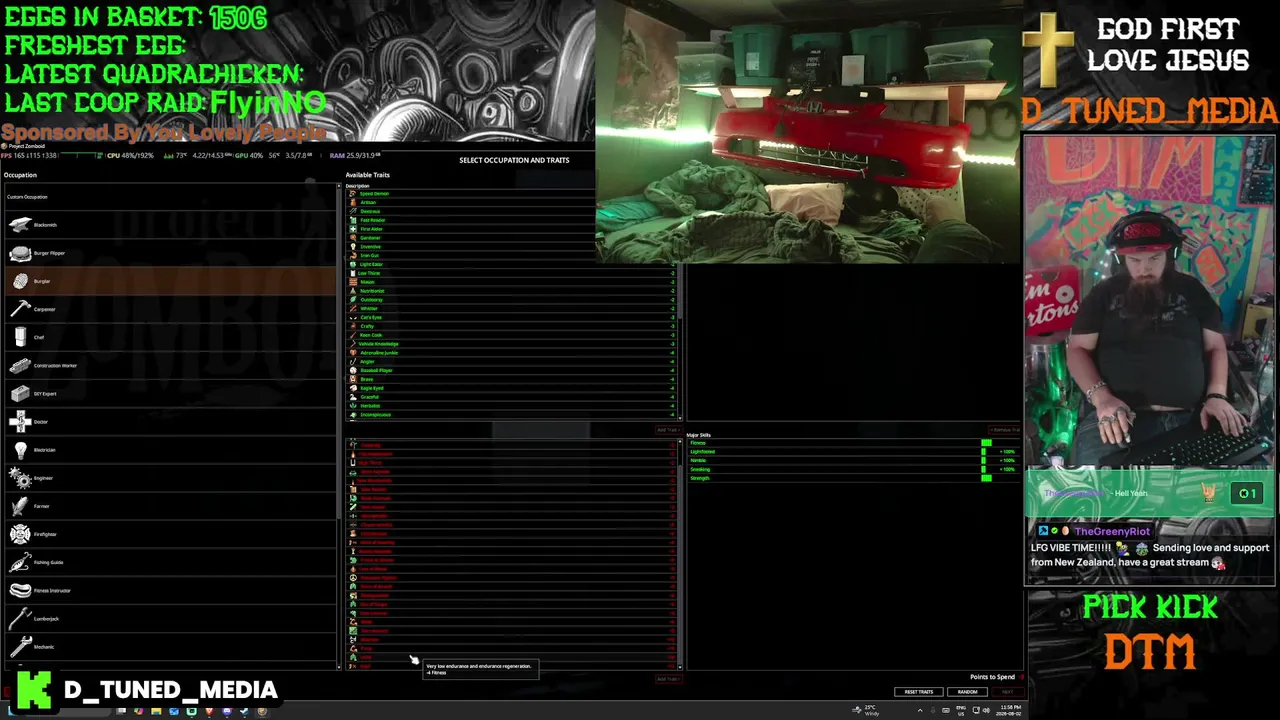Click the Random button
1280x720 pixels.
[967, 692]
